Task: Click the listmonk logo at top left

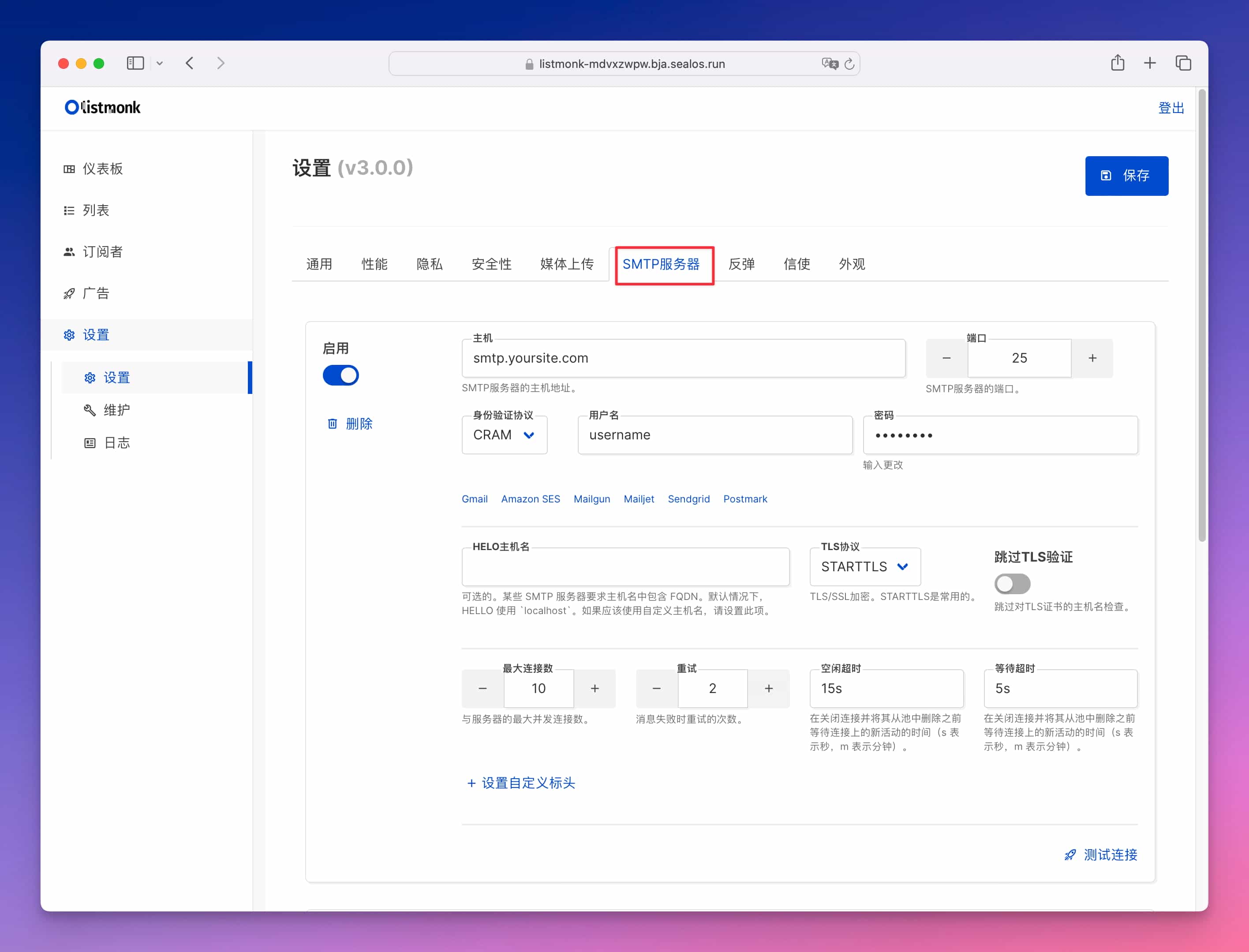Action: [x=102, y=107]
